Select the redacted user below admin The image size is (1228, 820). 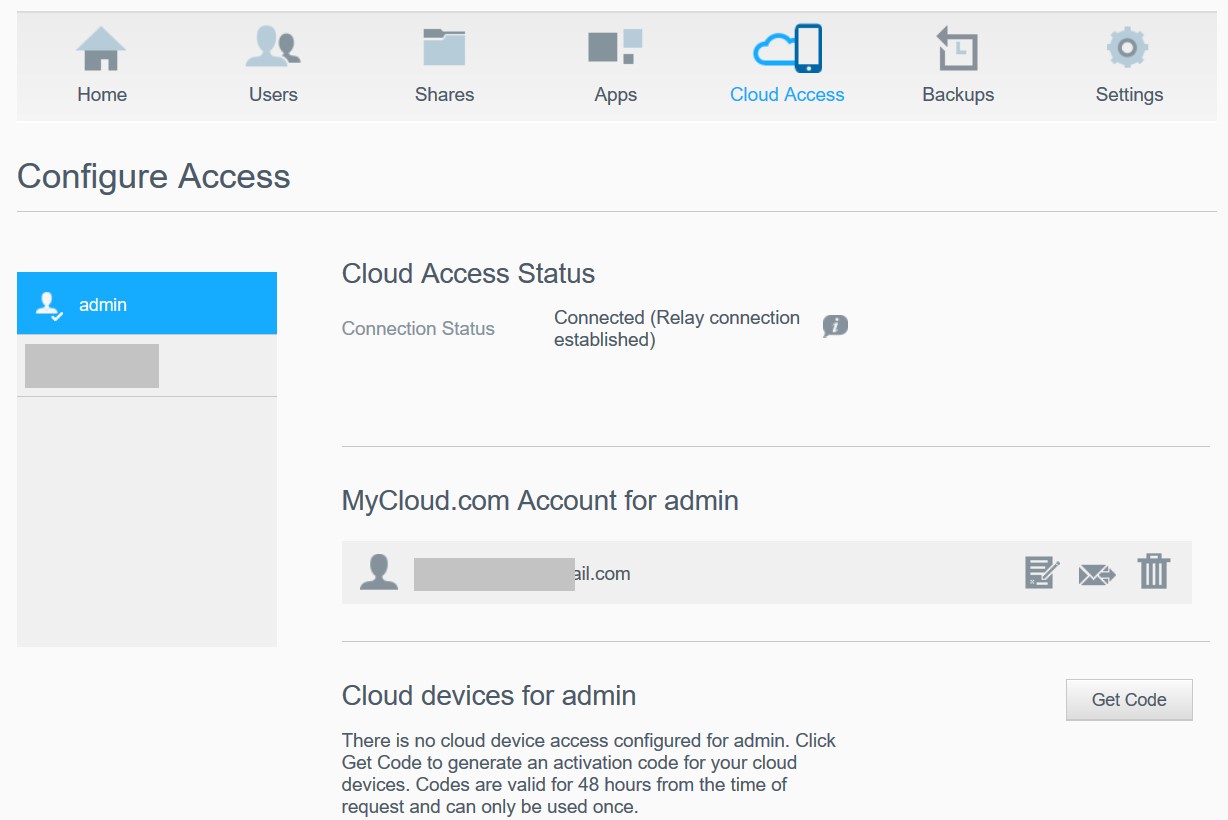pyautogui.click(x=92, y=366)
